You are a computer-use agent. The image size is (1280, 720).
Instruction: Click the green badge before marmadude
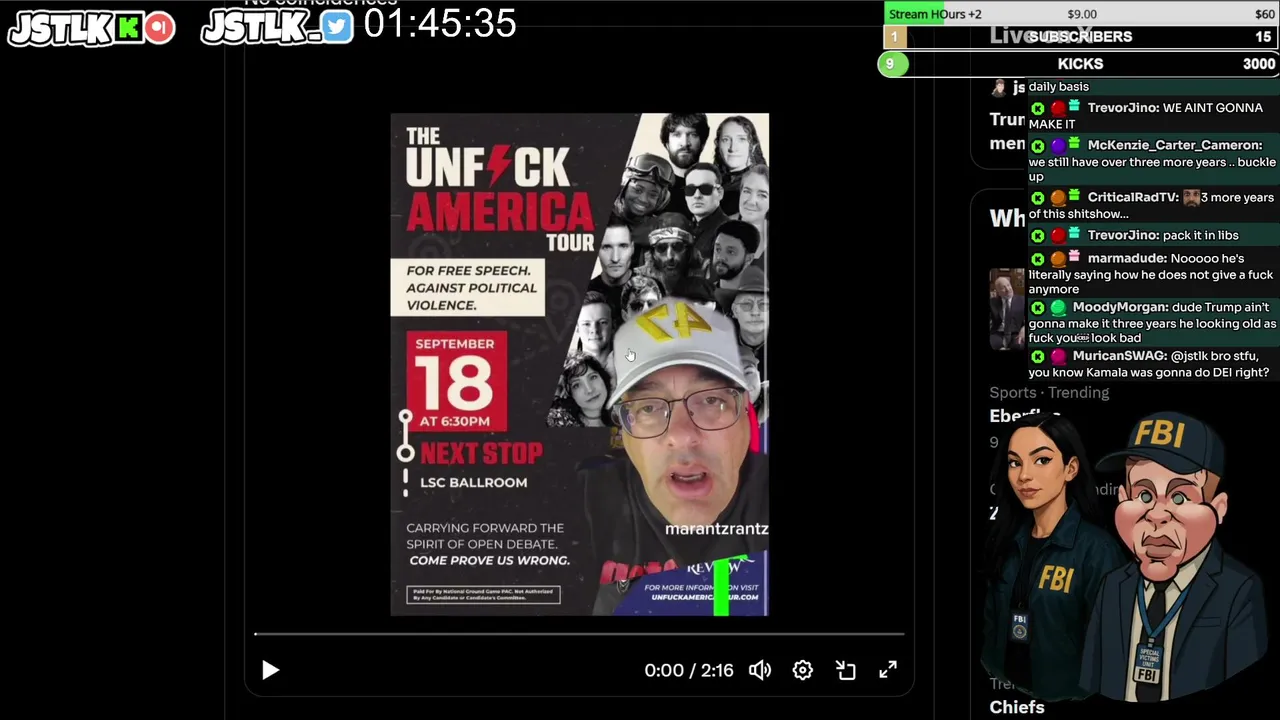[1038, 258]
